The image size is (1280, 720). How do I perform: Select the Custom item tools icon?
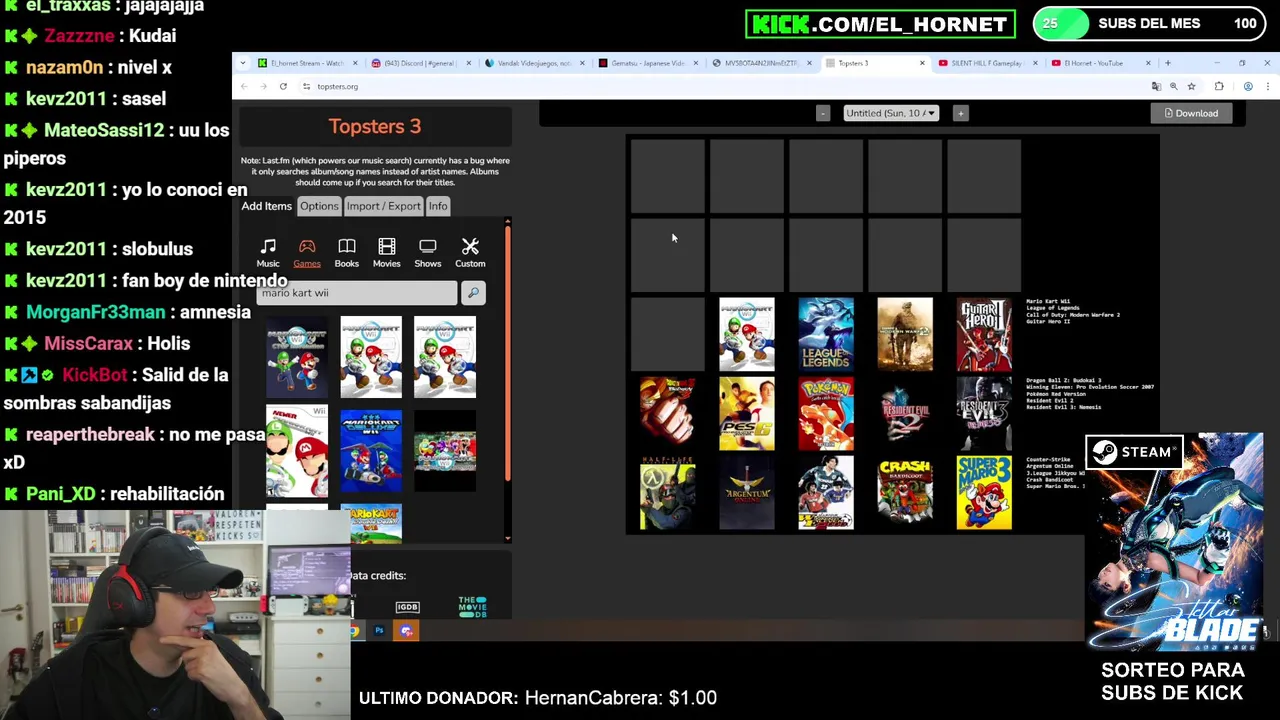coord(470,253)
